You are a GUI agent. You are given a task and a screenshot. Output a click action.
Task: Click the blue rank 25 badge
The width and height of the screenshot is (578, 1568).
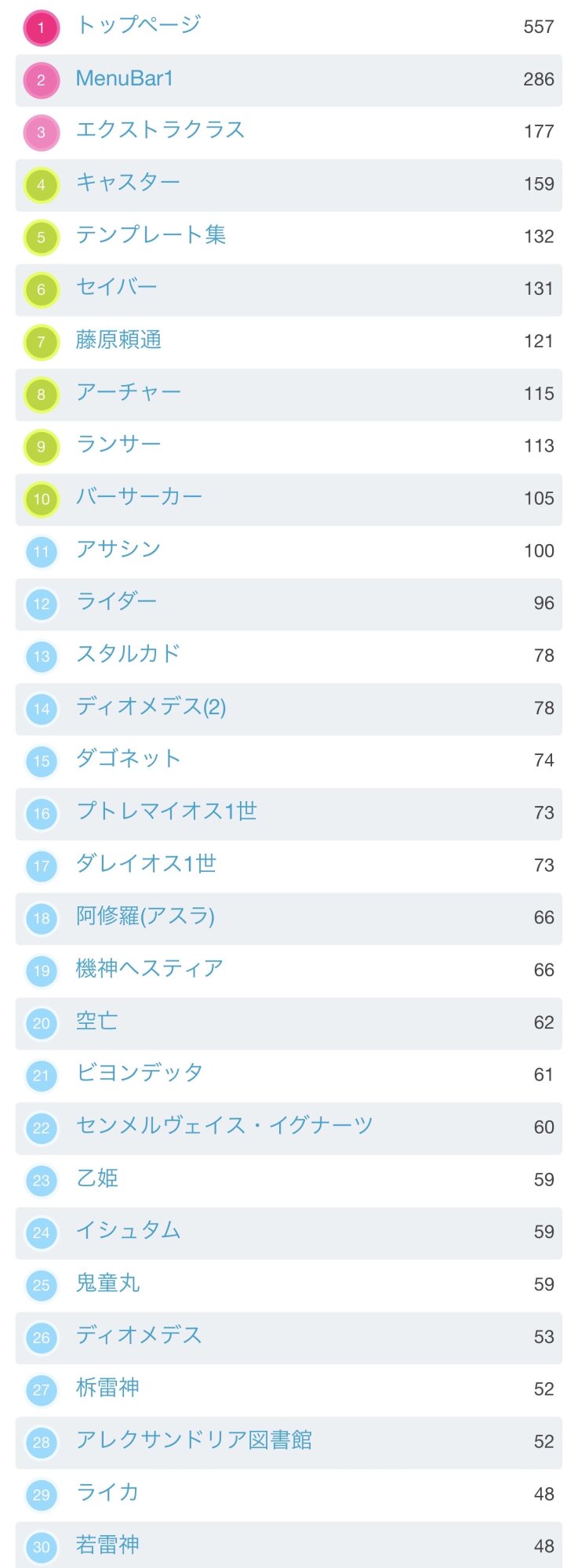42,1285
